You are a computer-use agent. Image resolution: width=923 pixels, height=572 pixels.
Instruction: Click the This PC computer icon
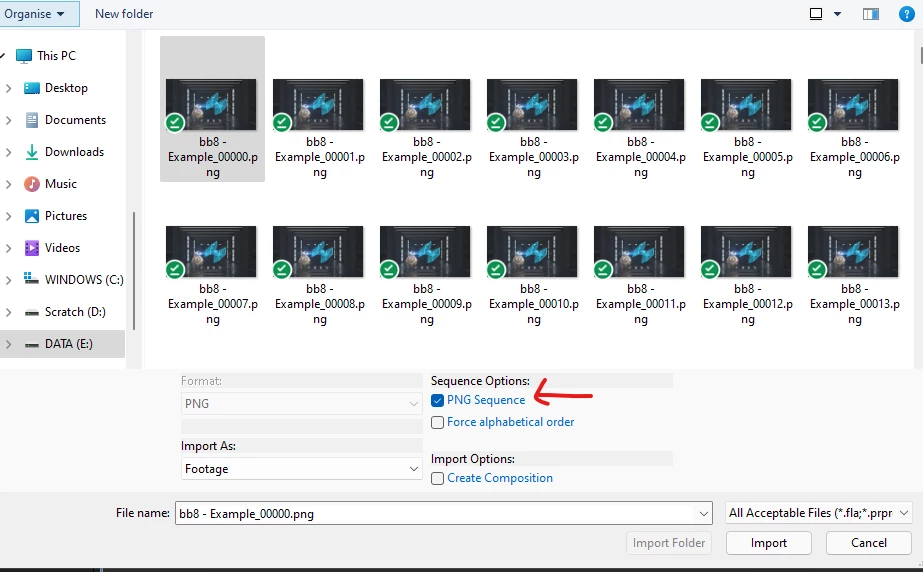coord(24,56)
